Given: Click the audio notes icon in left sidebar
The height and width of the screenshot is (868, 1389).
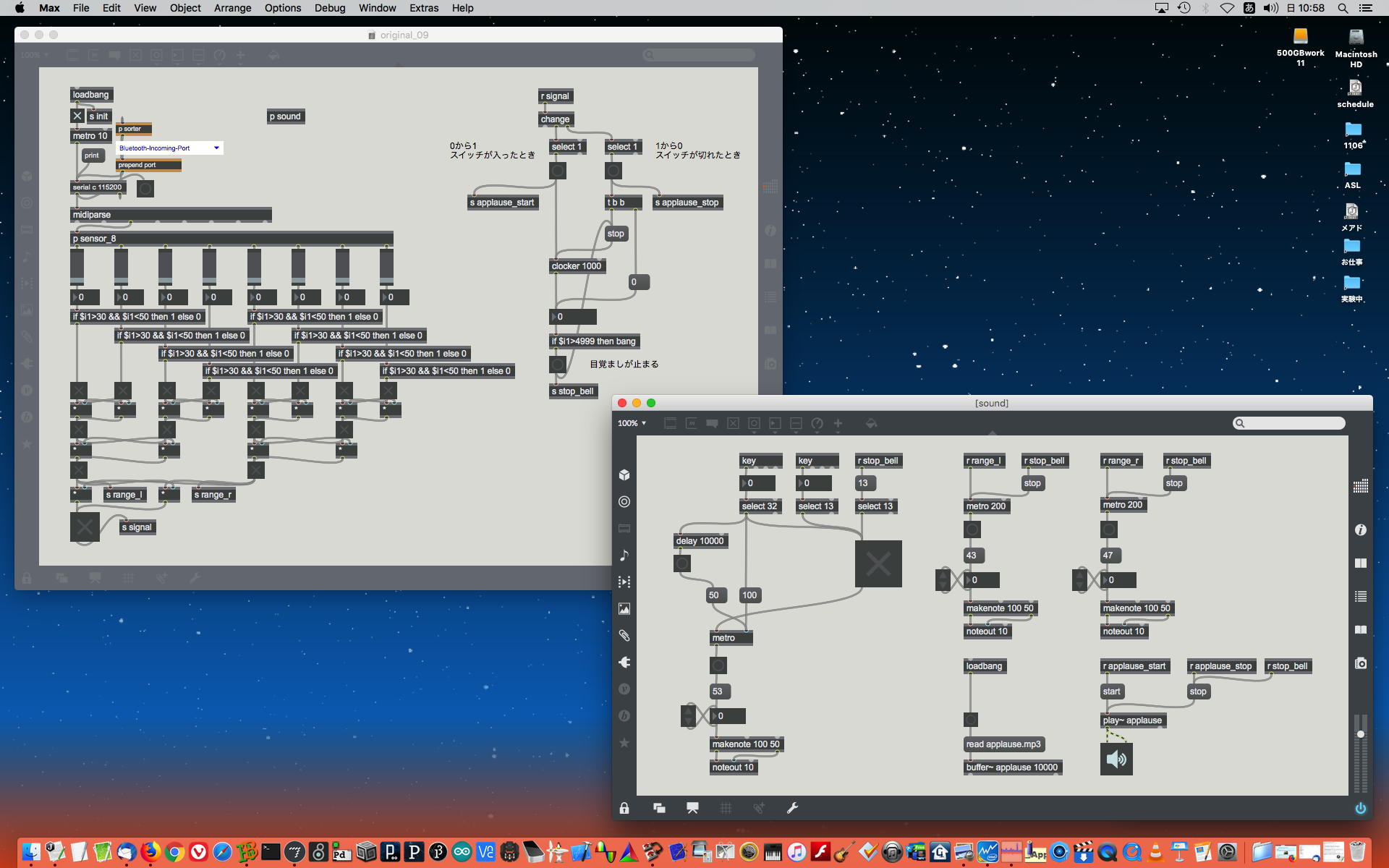Looking at the screenshot, I should pyautogui.click(x=624, y=555).
